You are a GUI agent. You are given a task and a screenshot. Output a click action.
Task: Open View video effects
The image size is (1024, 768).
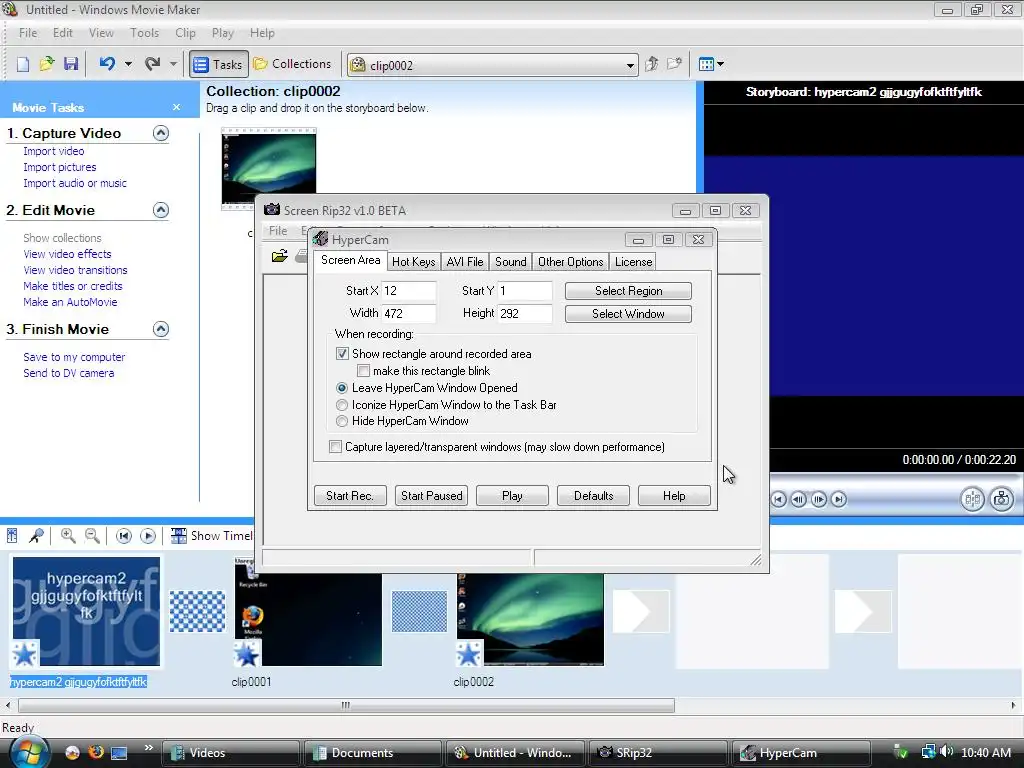(x=67, y=254)
